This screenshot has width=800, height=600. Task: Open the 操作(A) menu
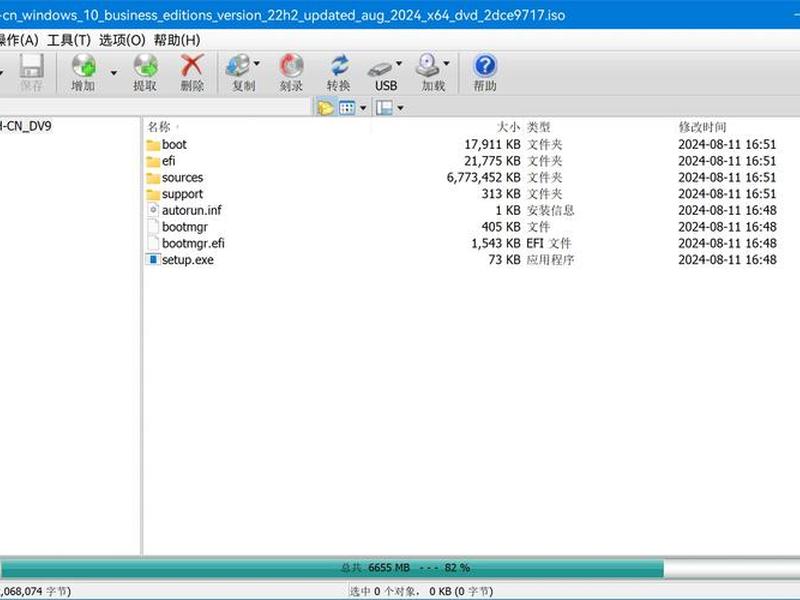point(19,40)
